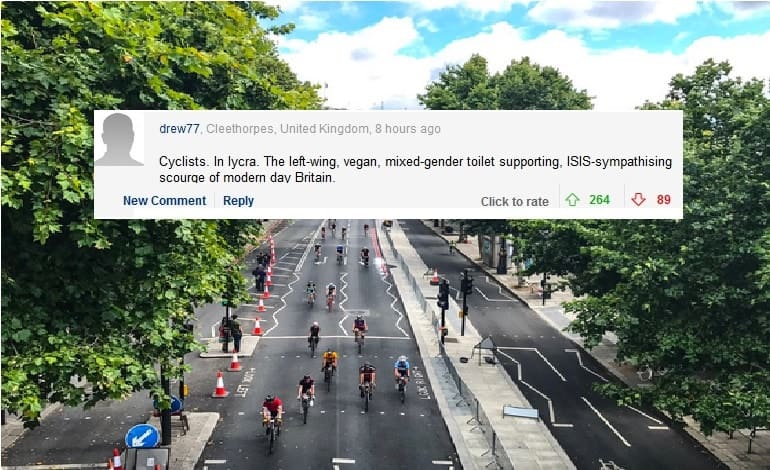The image size is (770, 470).
Task: Click the green 264 upvote count
Action: (599, 199)
